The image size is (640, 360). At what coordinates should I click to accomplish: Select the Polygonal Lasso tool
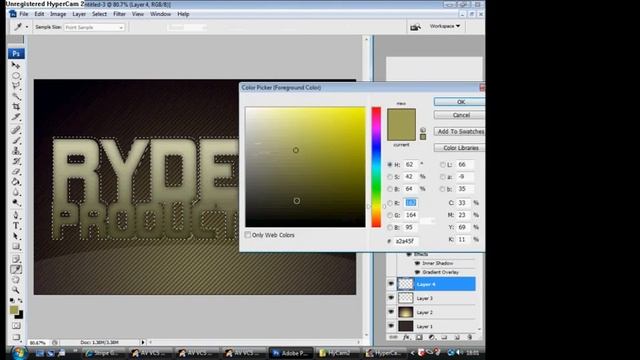pyautogui.click(x=16, y=86)
